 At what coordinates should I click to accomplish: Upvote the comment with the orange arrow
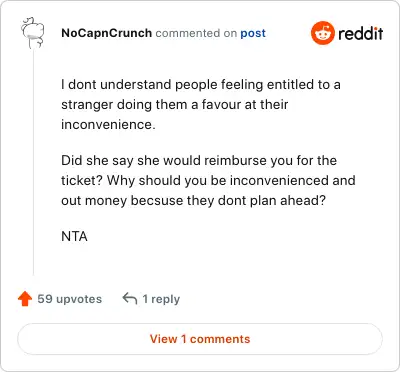pos(25,299)
